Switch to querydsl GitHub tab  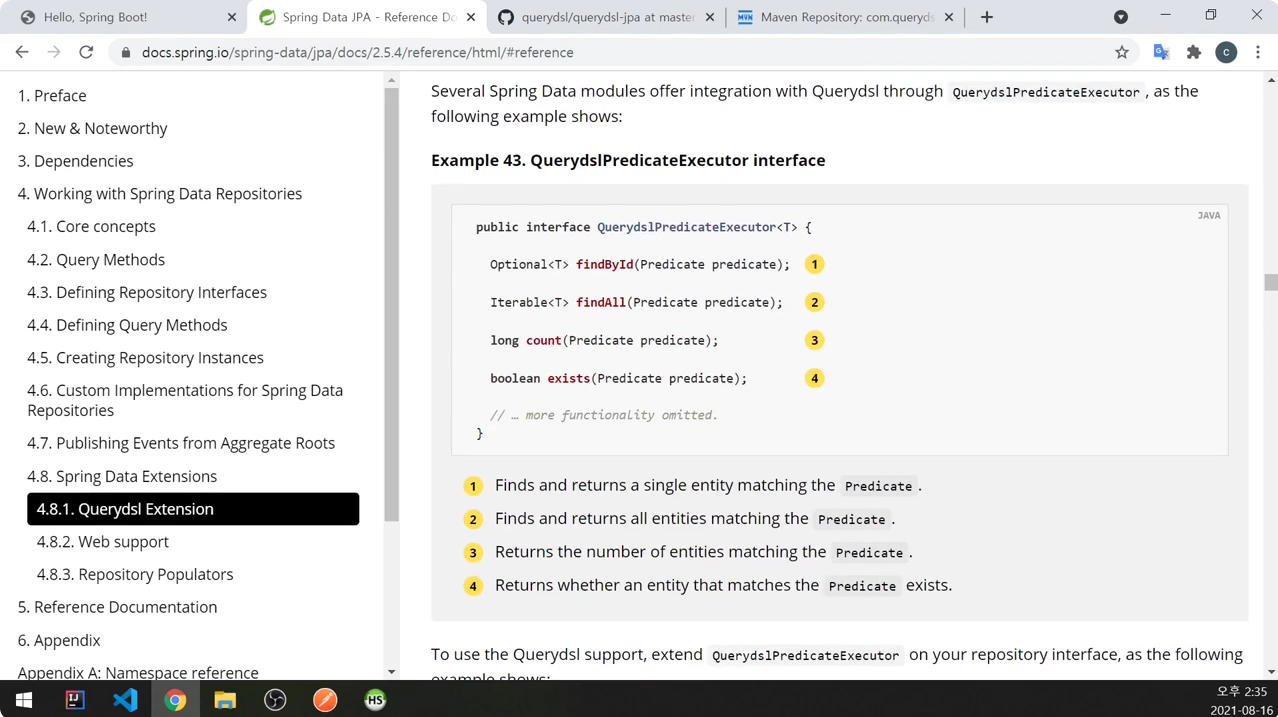tap(607, 17)
